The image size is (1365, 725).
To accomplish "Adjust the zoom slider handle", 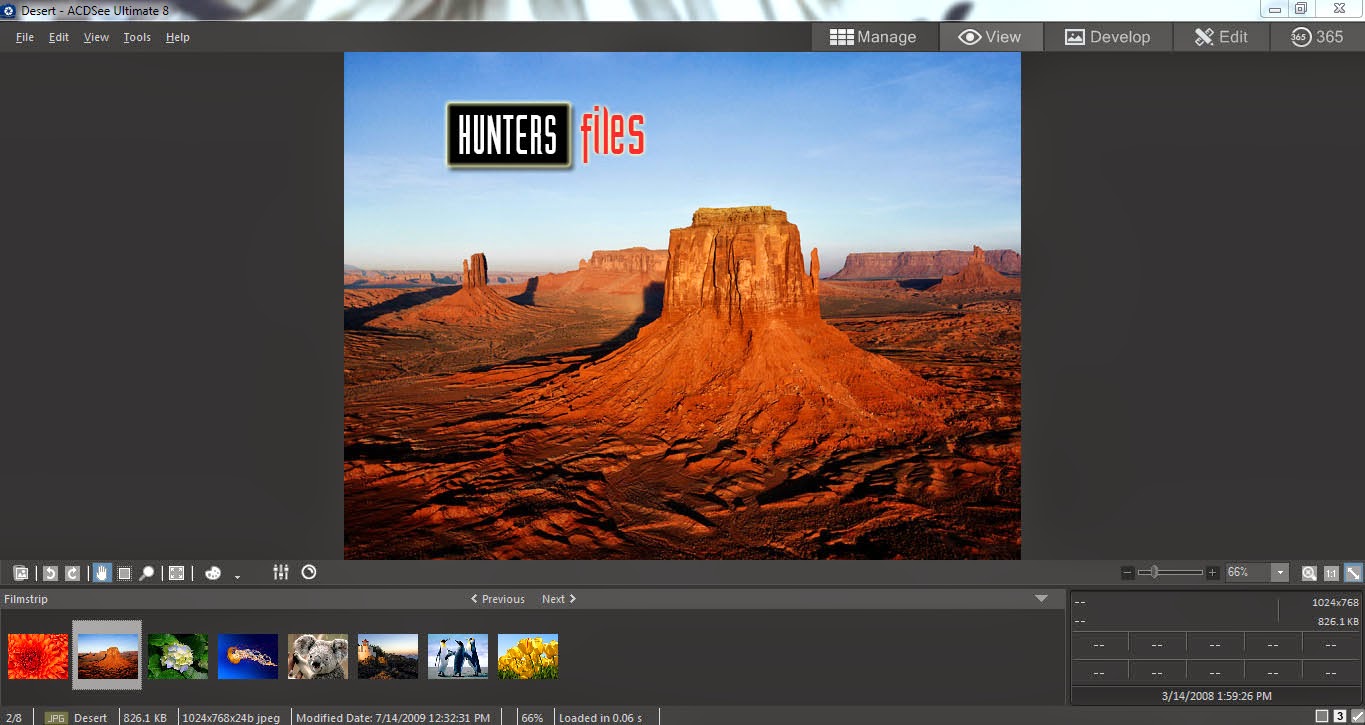I will tap(1154, 572).
